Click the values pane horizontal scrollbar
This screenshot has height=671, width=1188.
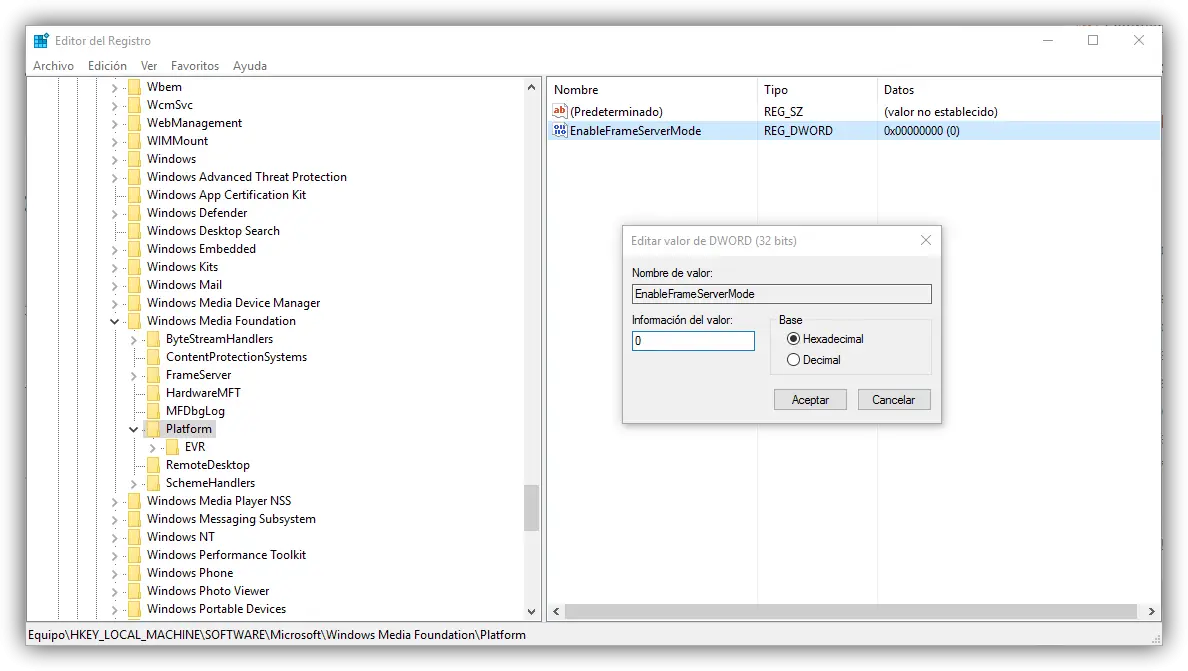[x=850, y=611]
